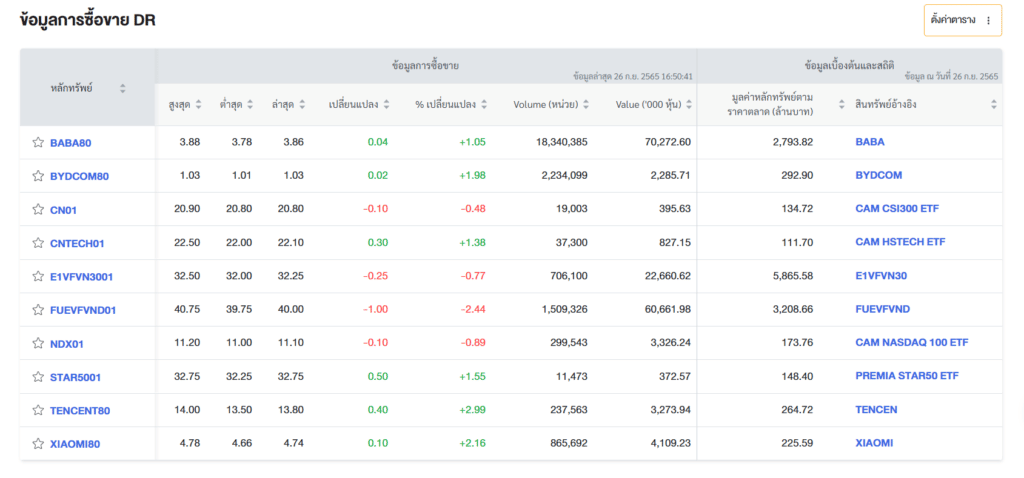Open the FUEVFVND01 security link

(x=83, y=310)
